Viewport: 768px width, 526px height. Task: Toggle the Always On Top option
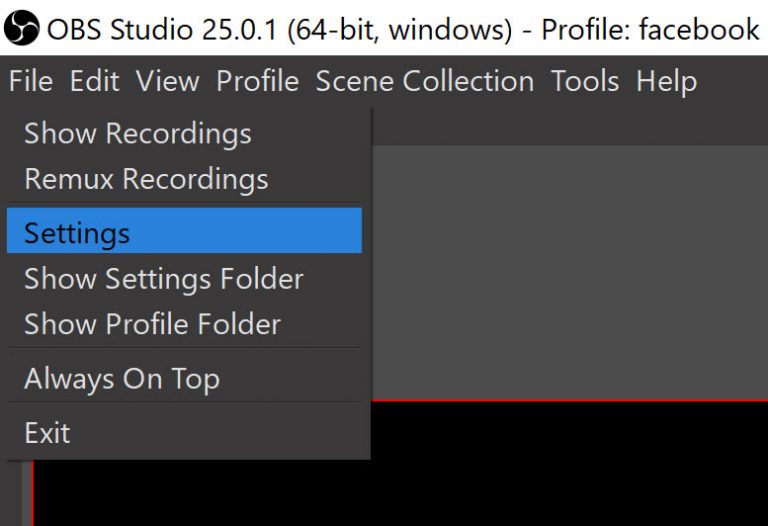pyautogui.click(x=121, y=379)
